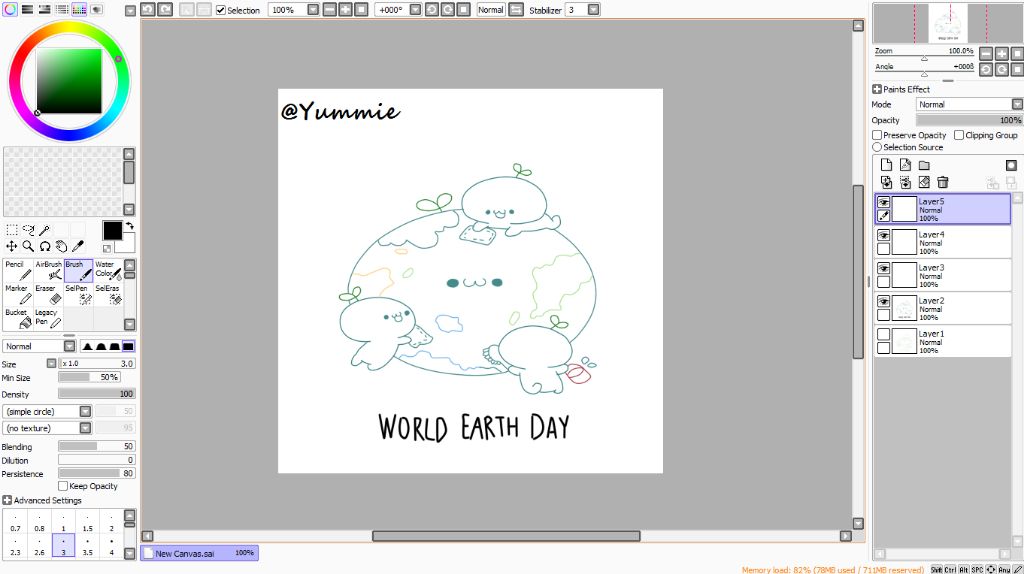The height and width of the screenshot is (574, 1024).
Task: Tick the Keep Opacity checkbox
Action: (63, 486)
